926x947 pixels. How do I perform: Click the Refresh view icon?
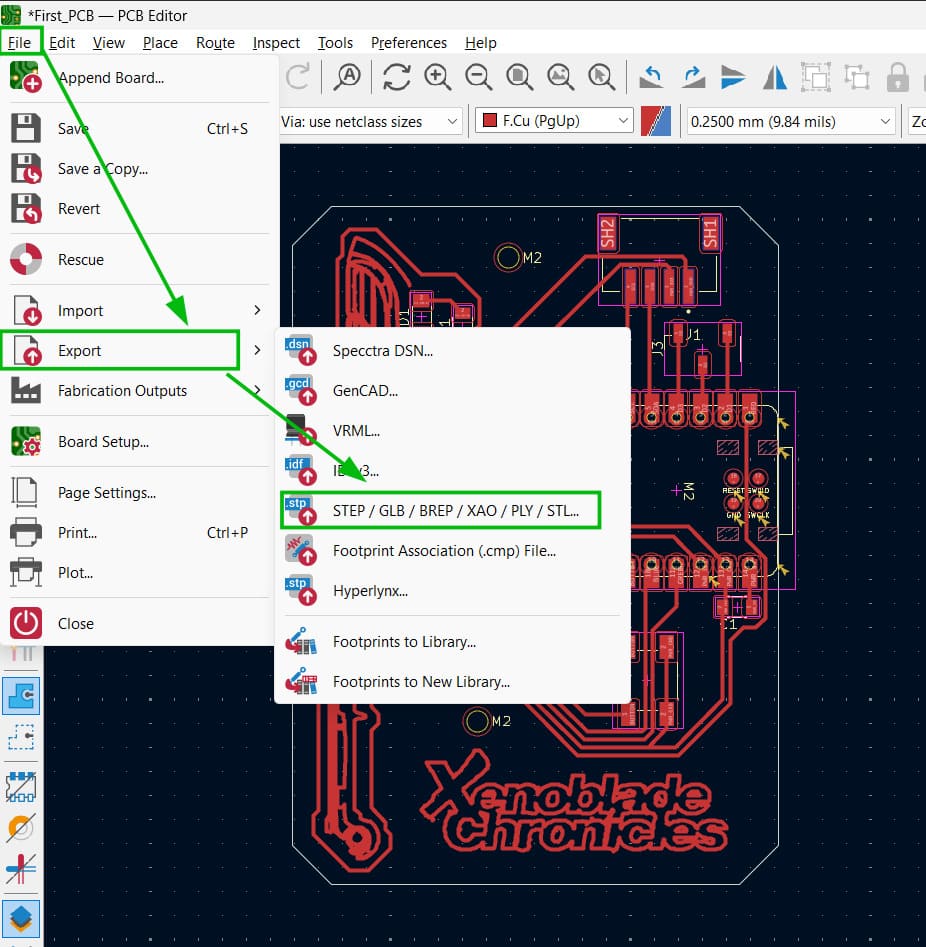tap(397, 77)
